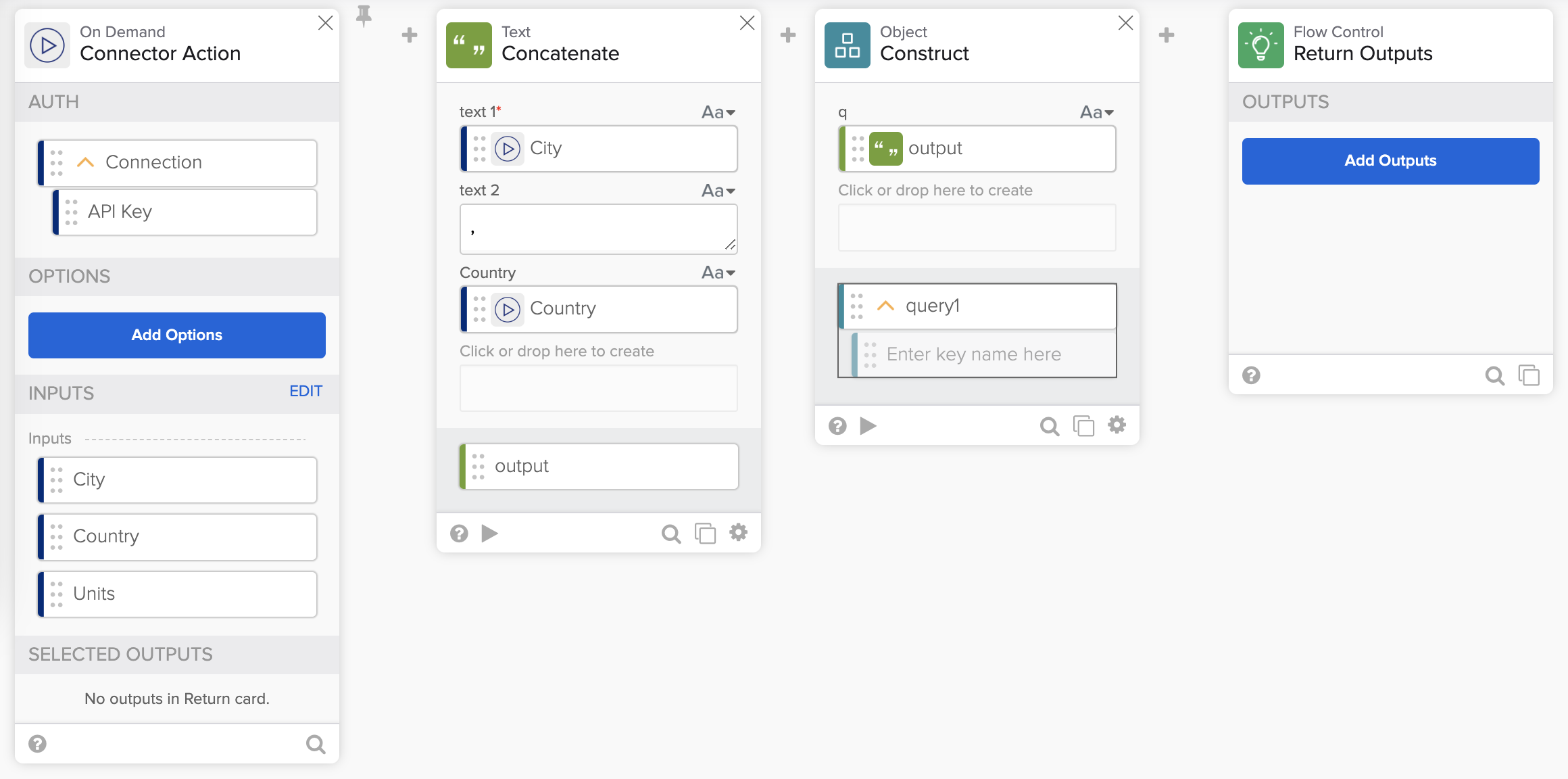Open the text 1 type dropdown
Image resolution: width=1568 pixels, height=779 pixels.
[718, 112]
